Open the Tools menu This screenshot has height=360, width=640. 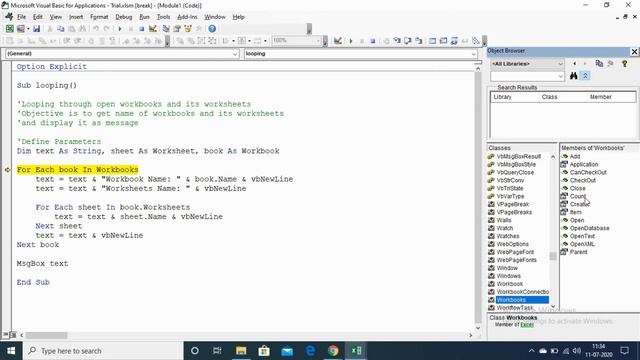[x=163, y=17]
